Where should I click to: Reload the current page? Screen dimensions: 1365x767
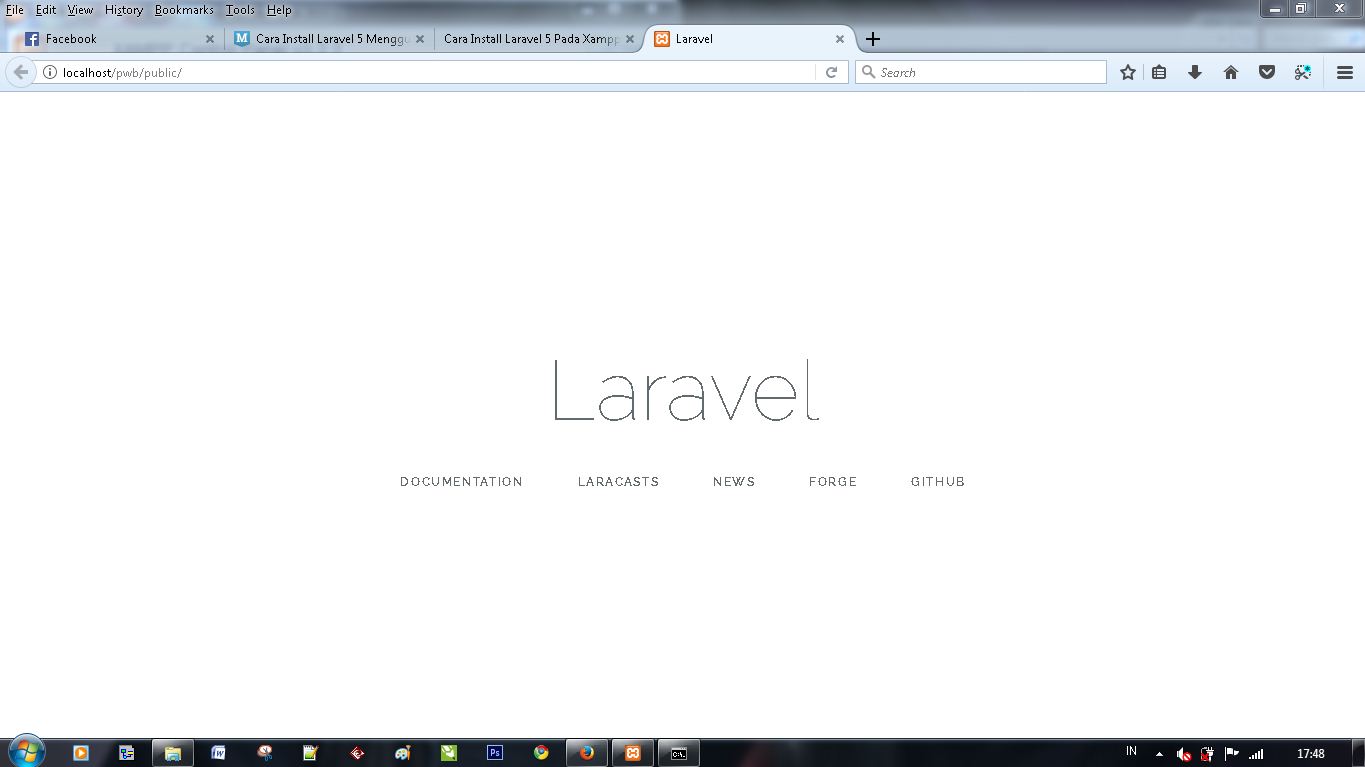tap(831, 72)
